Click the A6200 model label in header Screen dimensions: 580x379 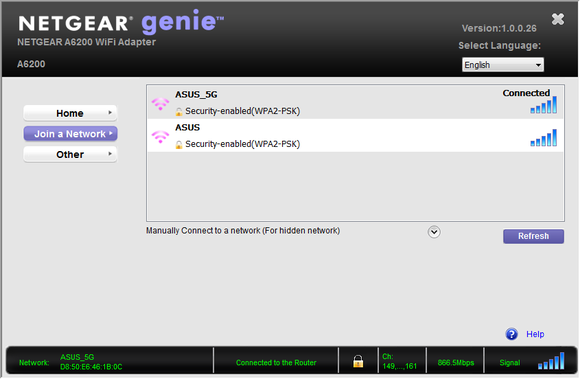(31, 64)
